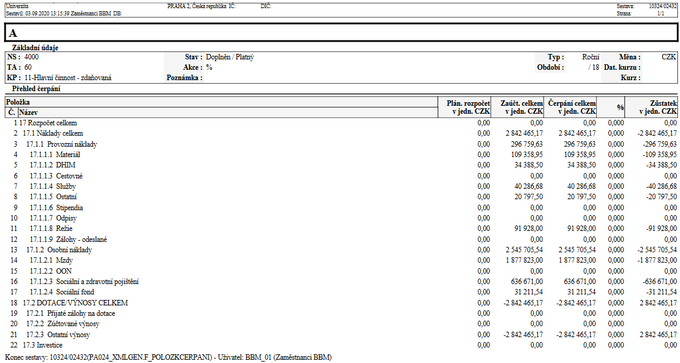Select row '17.1 Náklady celkem'

pyautogui.click(x=341, y=134)
